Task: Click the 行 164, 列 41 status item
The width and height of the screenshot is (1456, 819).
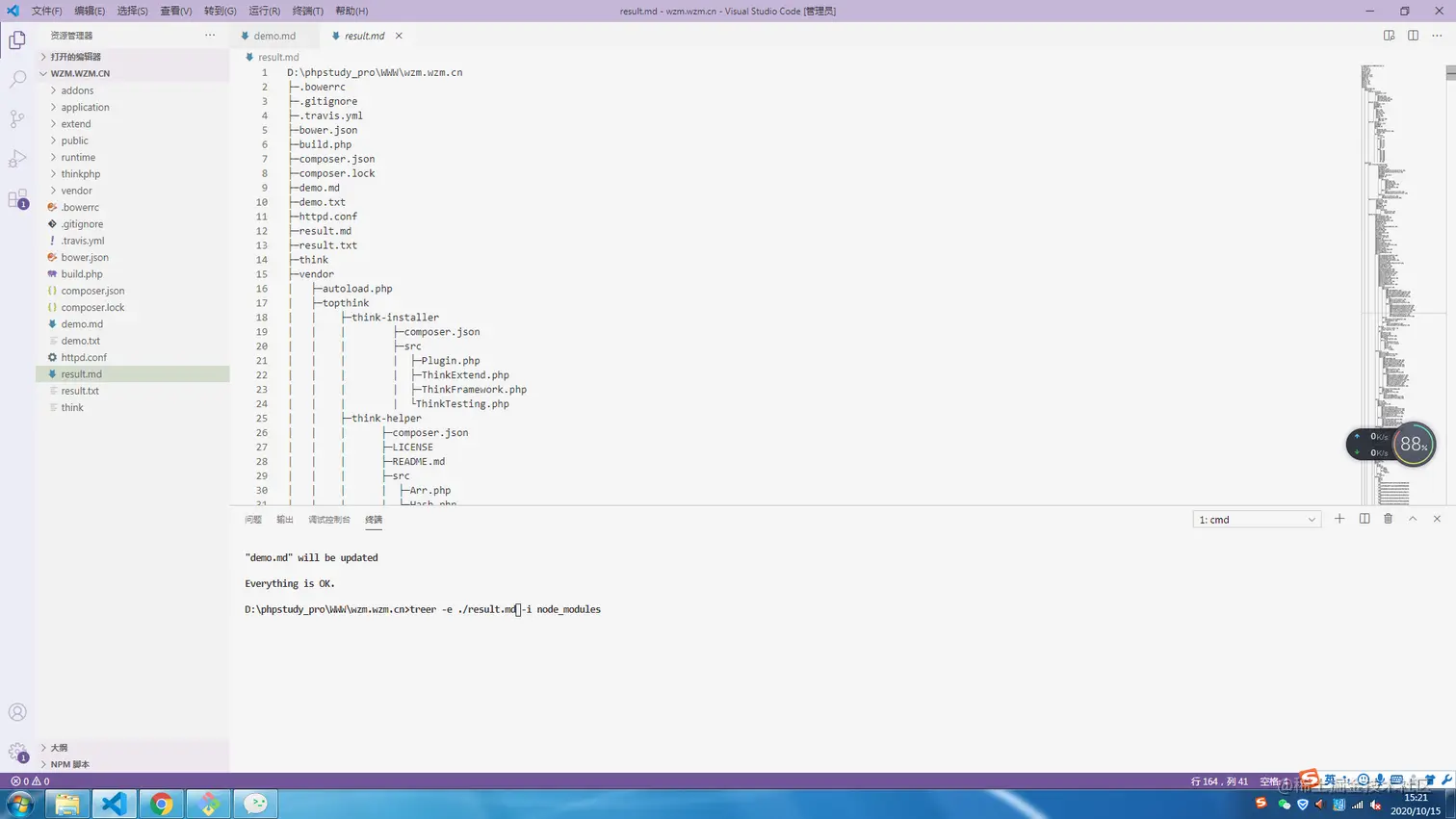Action: (1219, 781)
